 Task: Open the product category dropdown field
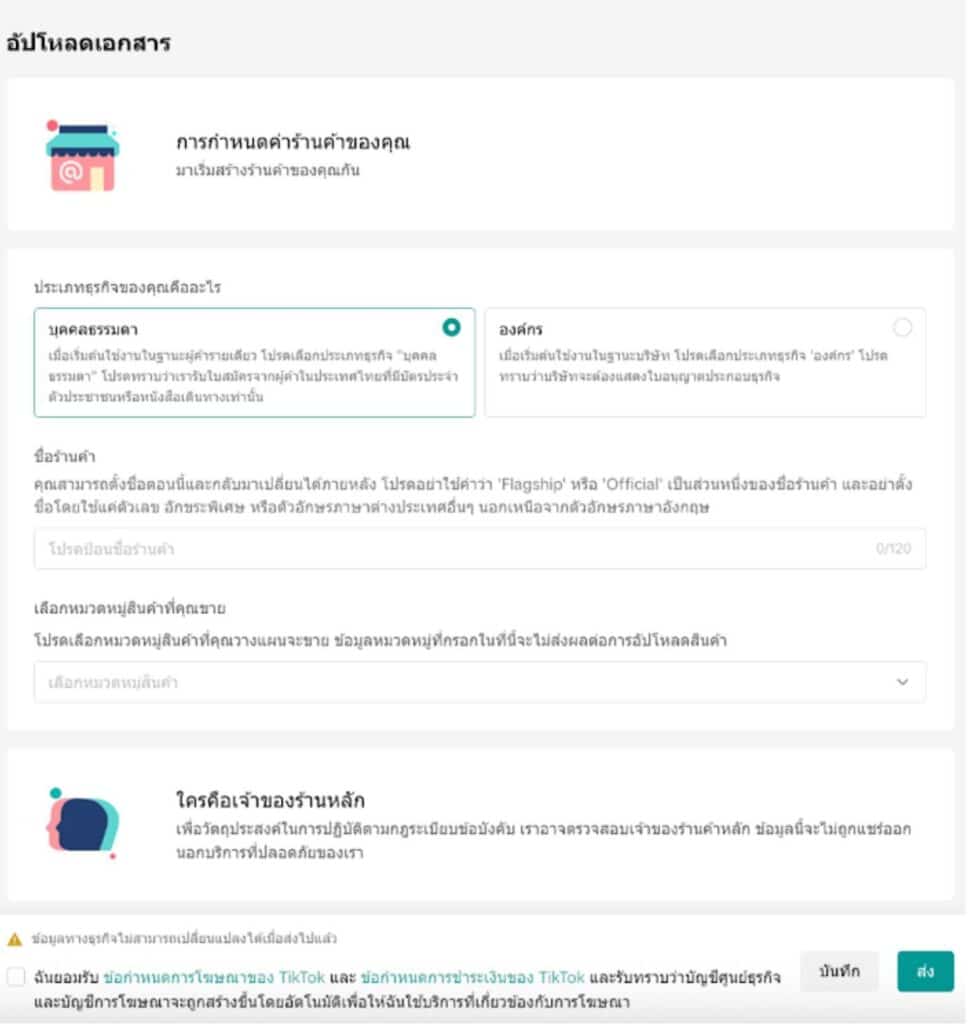coord(480,682)
